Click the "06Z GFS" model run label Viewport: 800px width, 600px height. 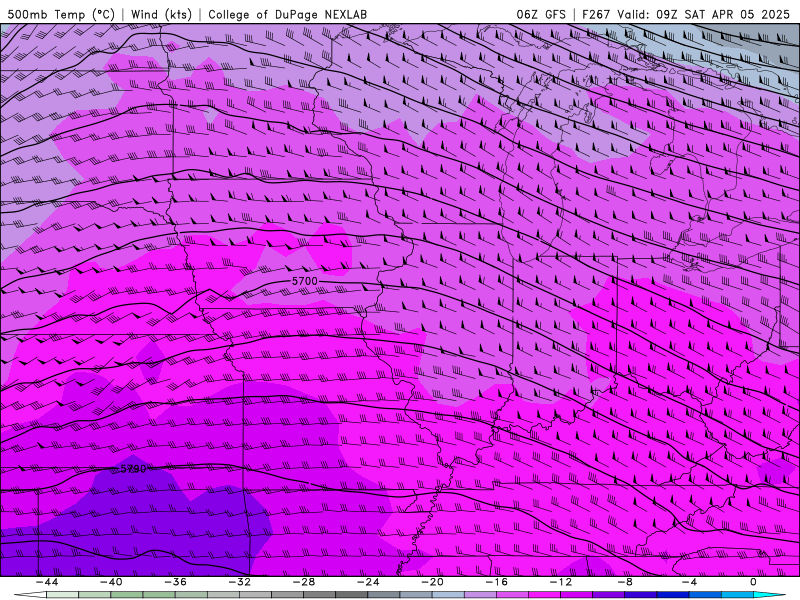(541, 15)
